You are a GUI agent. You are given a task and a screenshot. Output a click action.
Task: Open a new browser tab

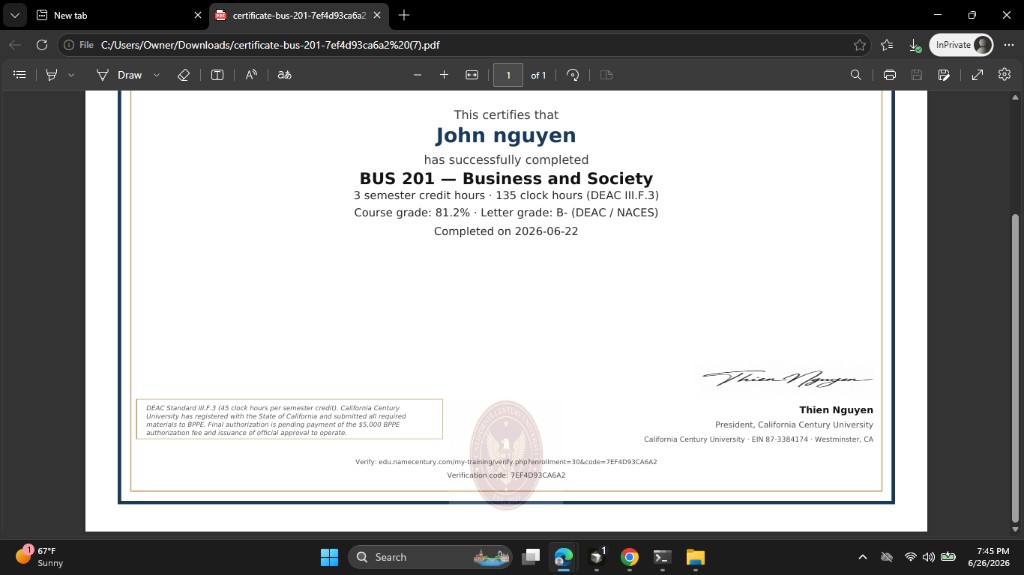(x=404, y=15)
